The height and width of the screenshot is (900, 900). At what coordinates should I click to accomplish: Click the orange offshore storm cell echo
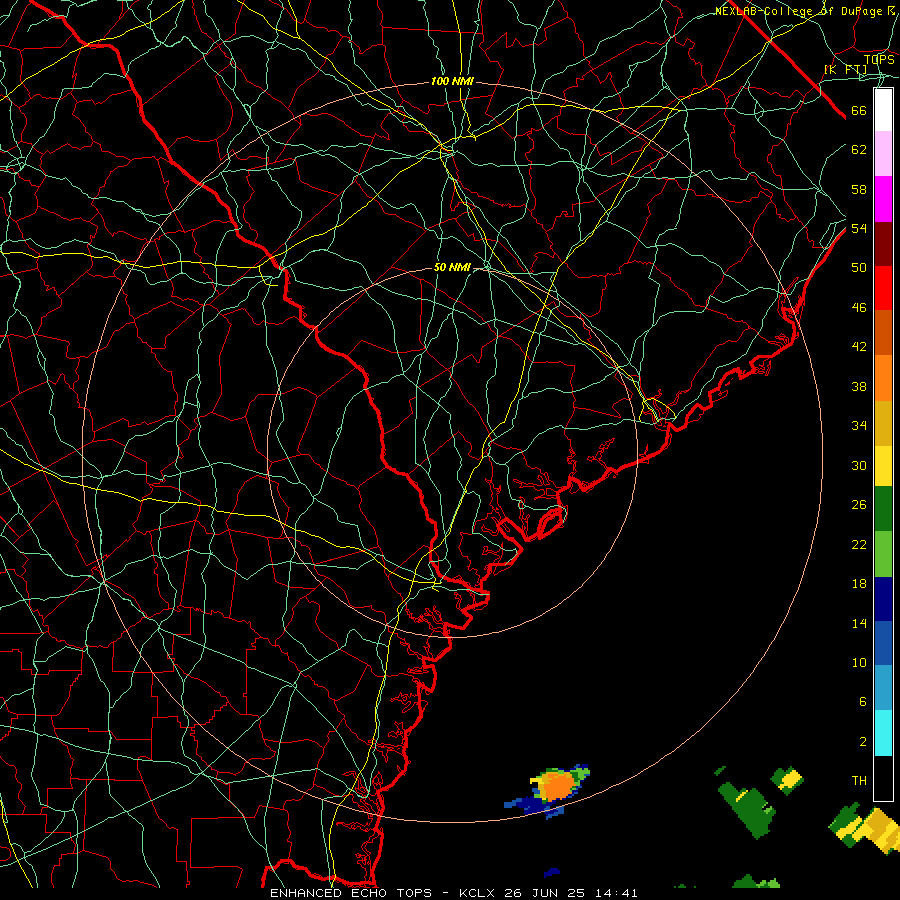(x=557, y=786)
